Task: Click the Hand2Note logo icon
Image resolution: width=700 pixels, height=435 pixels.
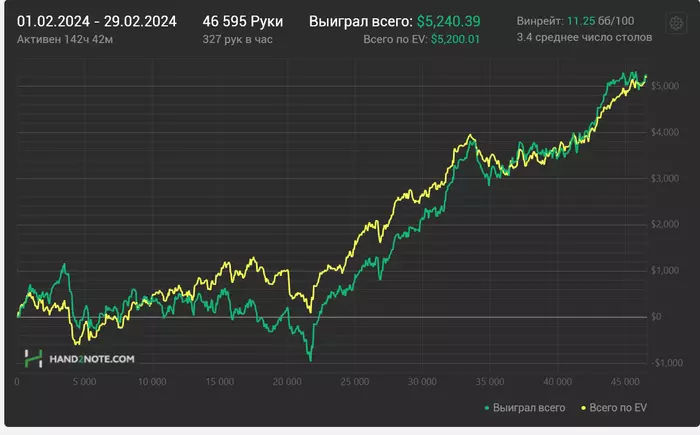Action: [33, 359]
